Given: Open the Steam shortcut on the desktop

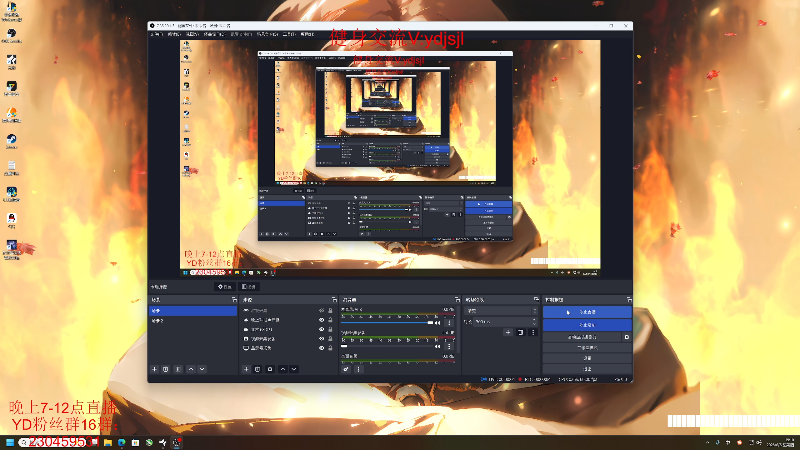Looking at the screenshot, I should [11, 141].
